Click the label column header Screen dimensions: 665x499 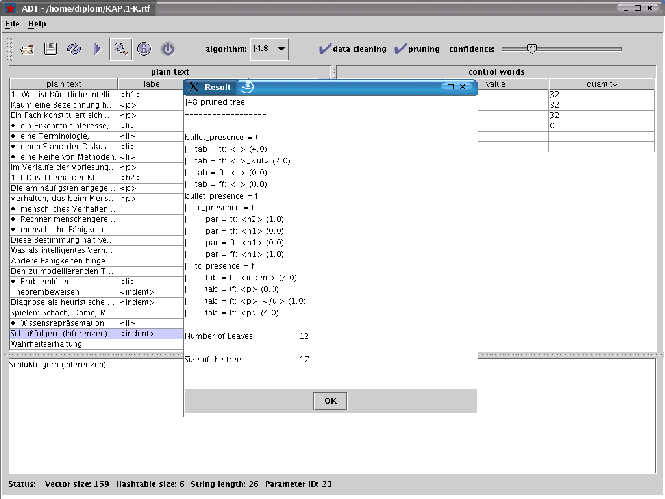(x=151, y=84)
